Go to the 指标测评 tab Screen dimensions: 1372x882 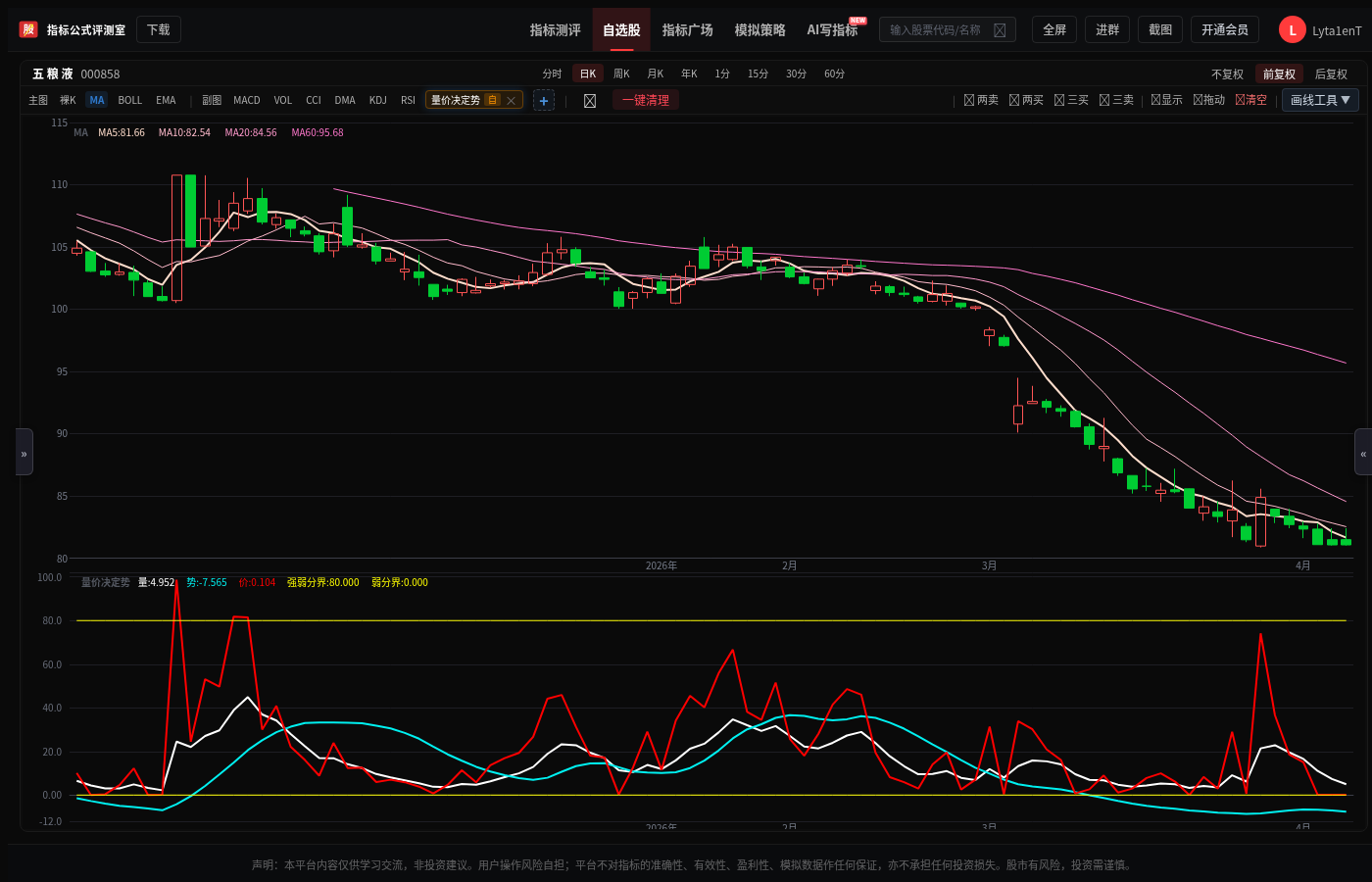point(556,30)
